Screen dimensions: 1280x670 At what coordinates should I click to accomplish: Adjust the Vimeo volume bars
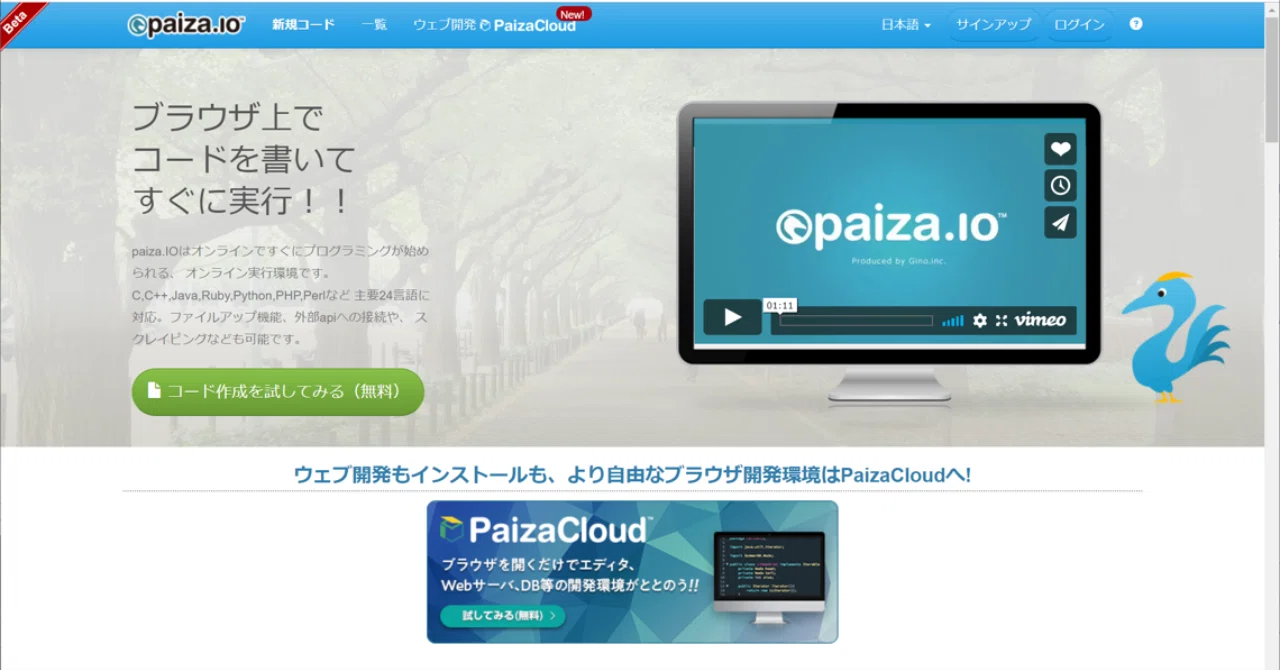click(x=953, y=320)
